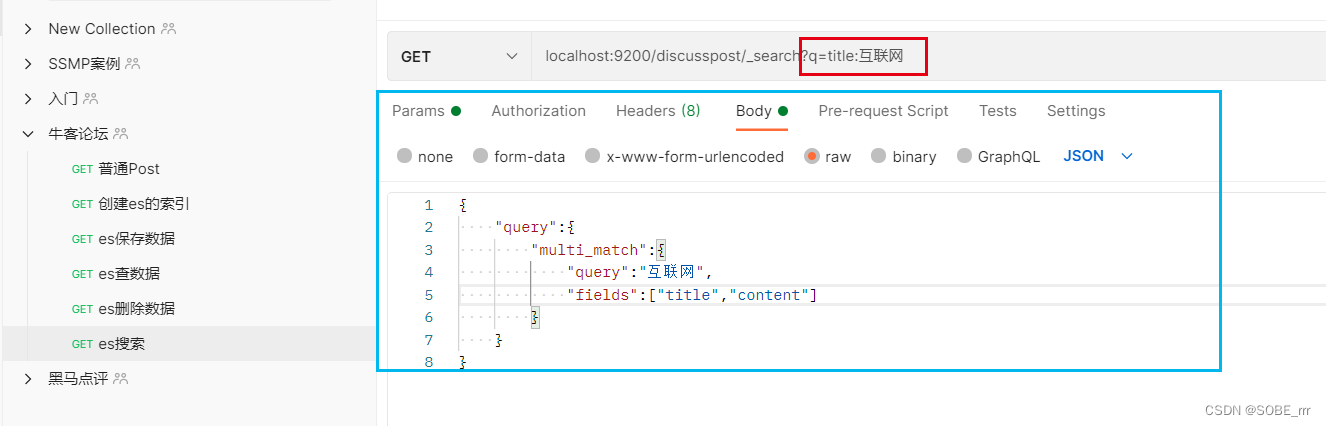Select the raw body type radio

812,156
